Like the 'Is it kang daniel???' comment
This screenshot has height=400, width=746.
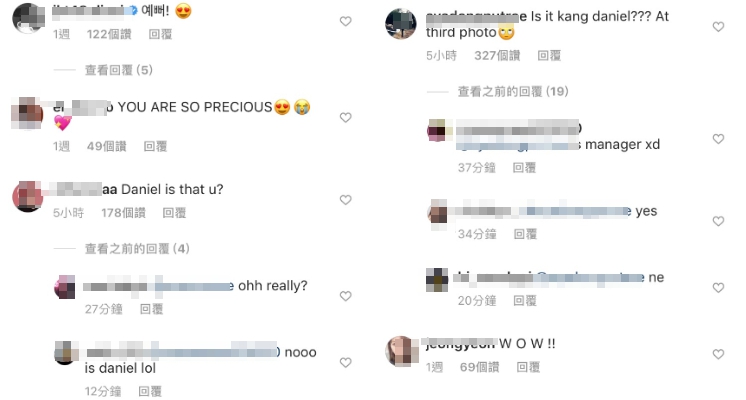point(718,27)
